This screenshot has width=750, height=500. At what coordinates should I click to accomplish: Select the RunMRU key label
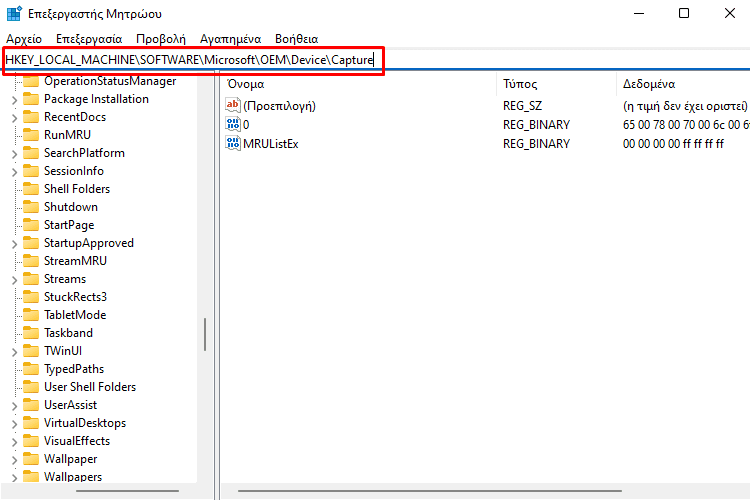tap(67, 135)
